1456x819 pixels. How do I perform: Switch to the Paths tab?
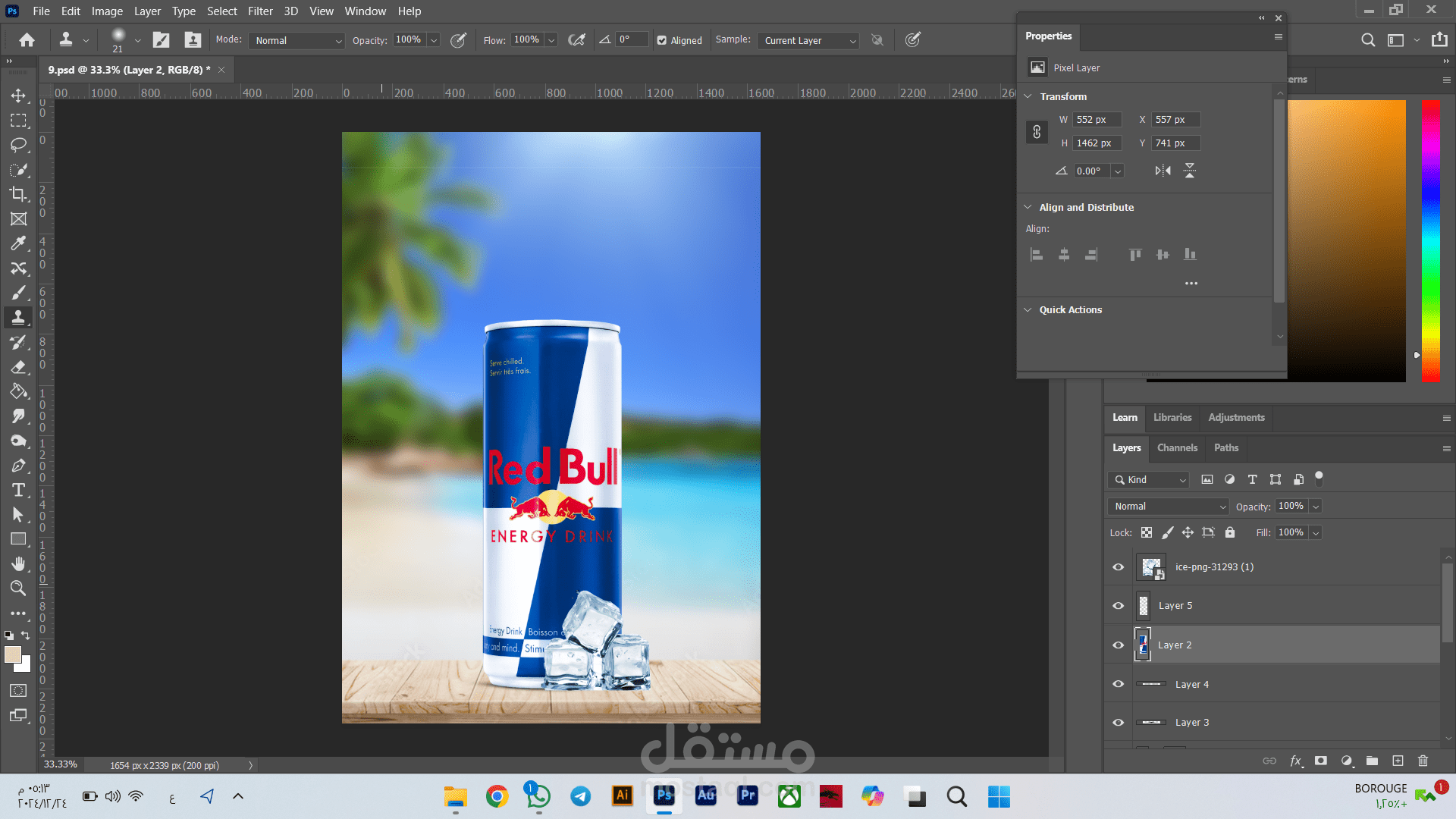tap(1225, 448)
